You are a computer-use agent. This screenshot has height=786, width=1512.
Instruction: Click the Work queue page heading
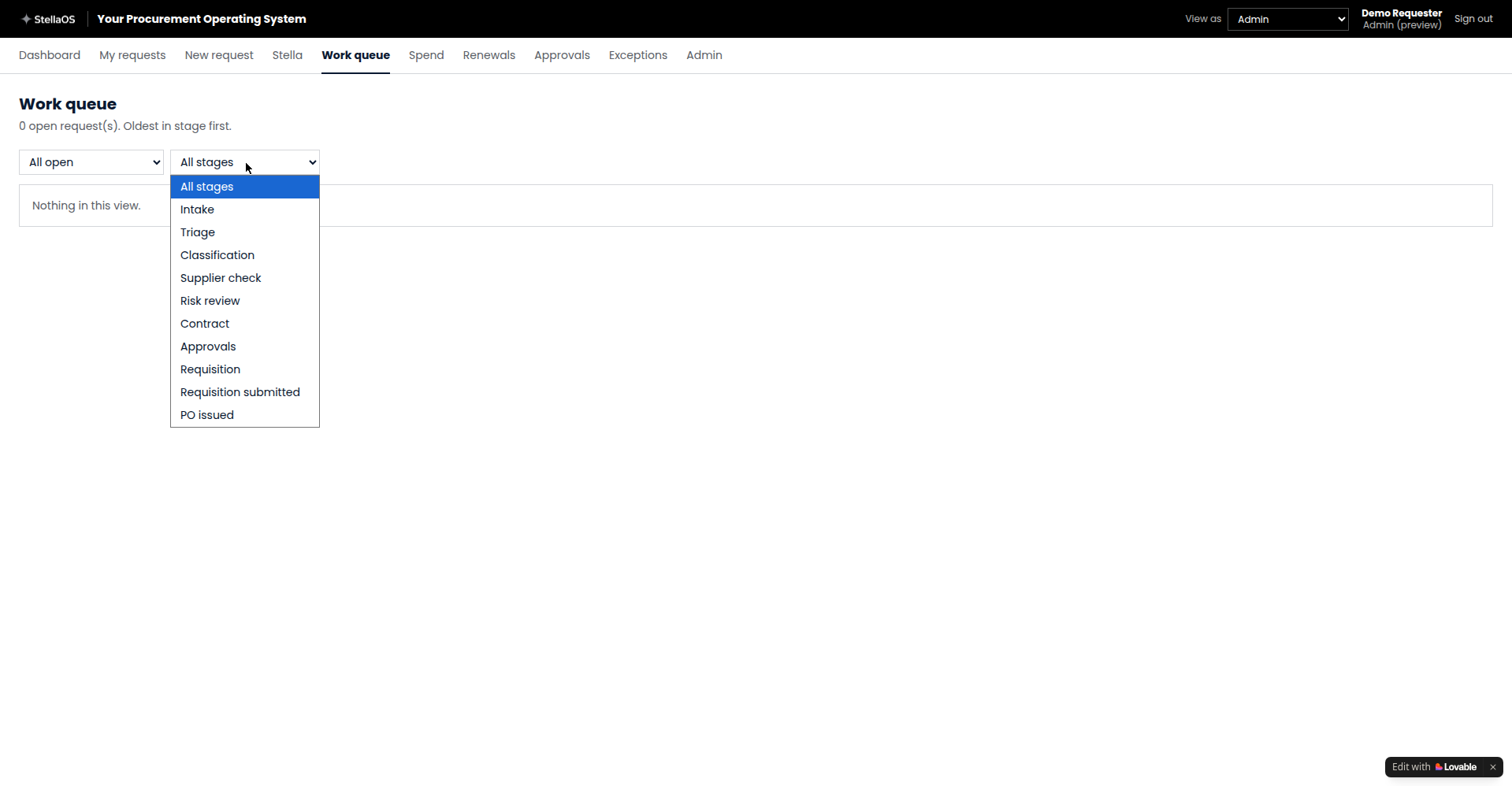point(68,104)
